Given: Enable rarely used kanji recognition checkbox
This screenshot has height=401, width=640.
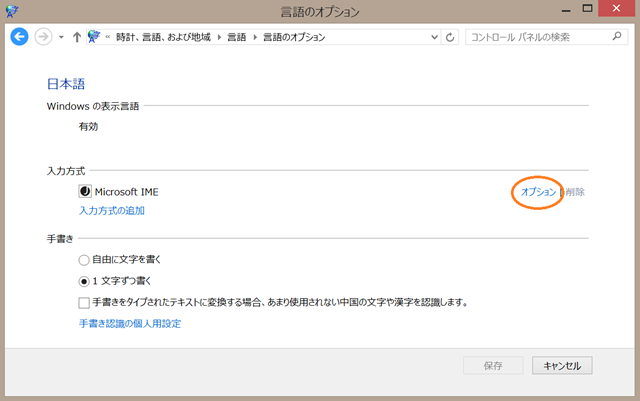Looking at the screenshot, I should pos(84,303).
